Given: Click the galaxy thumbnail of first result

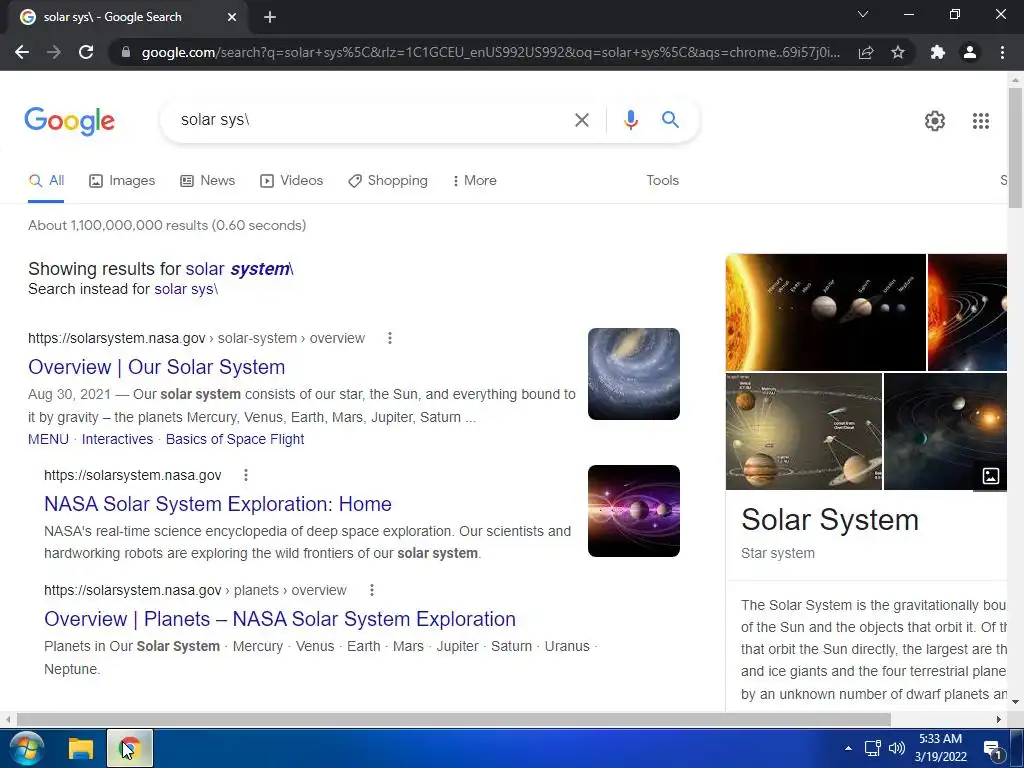Looking at the screenshot, I should click(633, 374).
